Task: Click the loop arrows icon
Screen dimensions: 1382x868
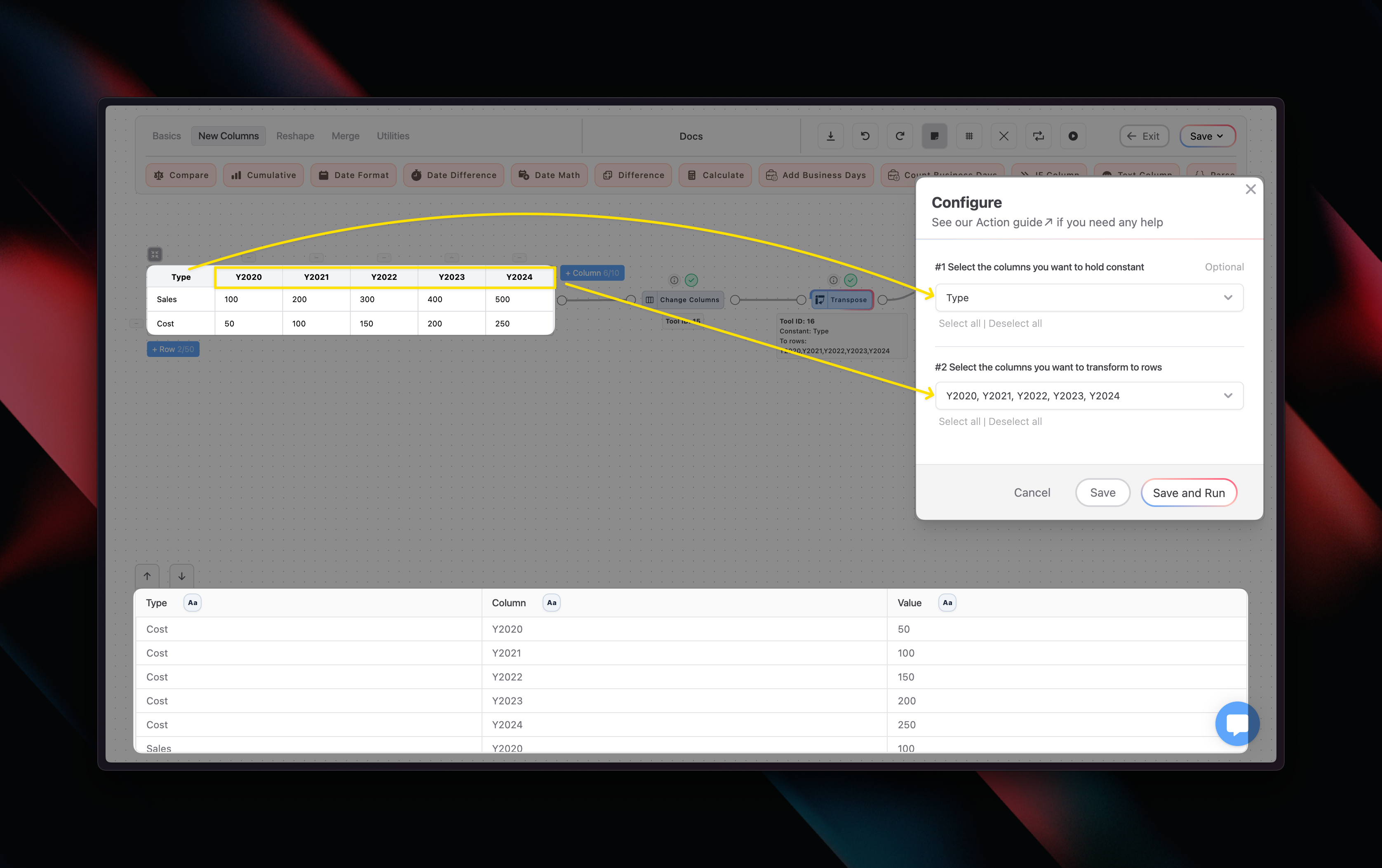Action: pos(1038,136)
